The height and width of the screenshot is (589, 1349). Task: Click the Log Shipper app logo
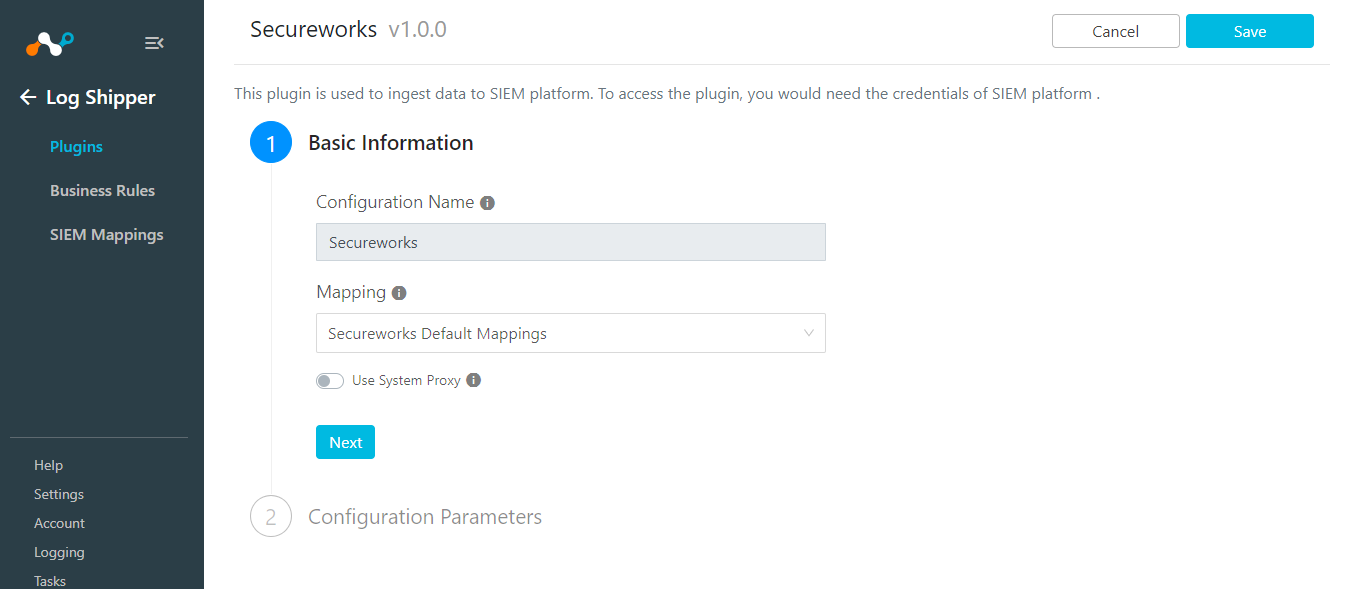tap(48, 42)
